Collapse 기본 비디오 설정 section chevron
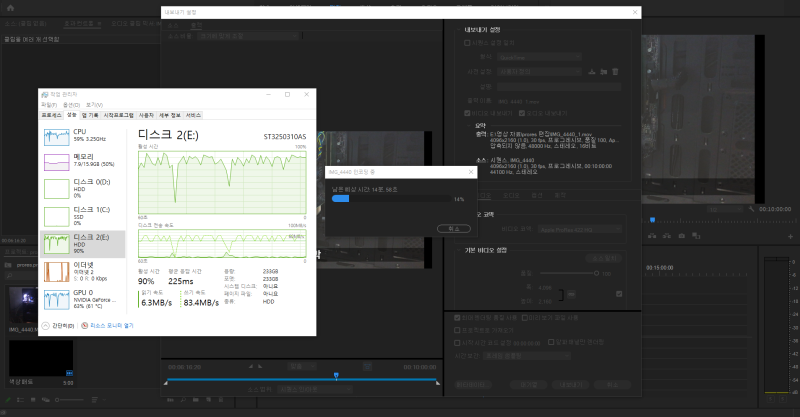Screen dimensions: 800x417 pyautogui.click(x=459, y=250)
